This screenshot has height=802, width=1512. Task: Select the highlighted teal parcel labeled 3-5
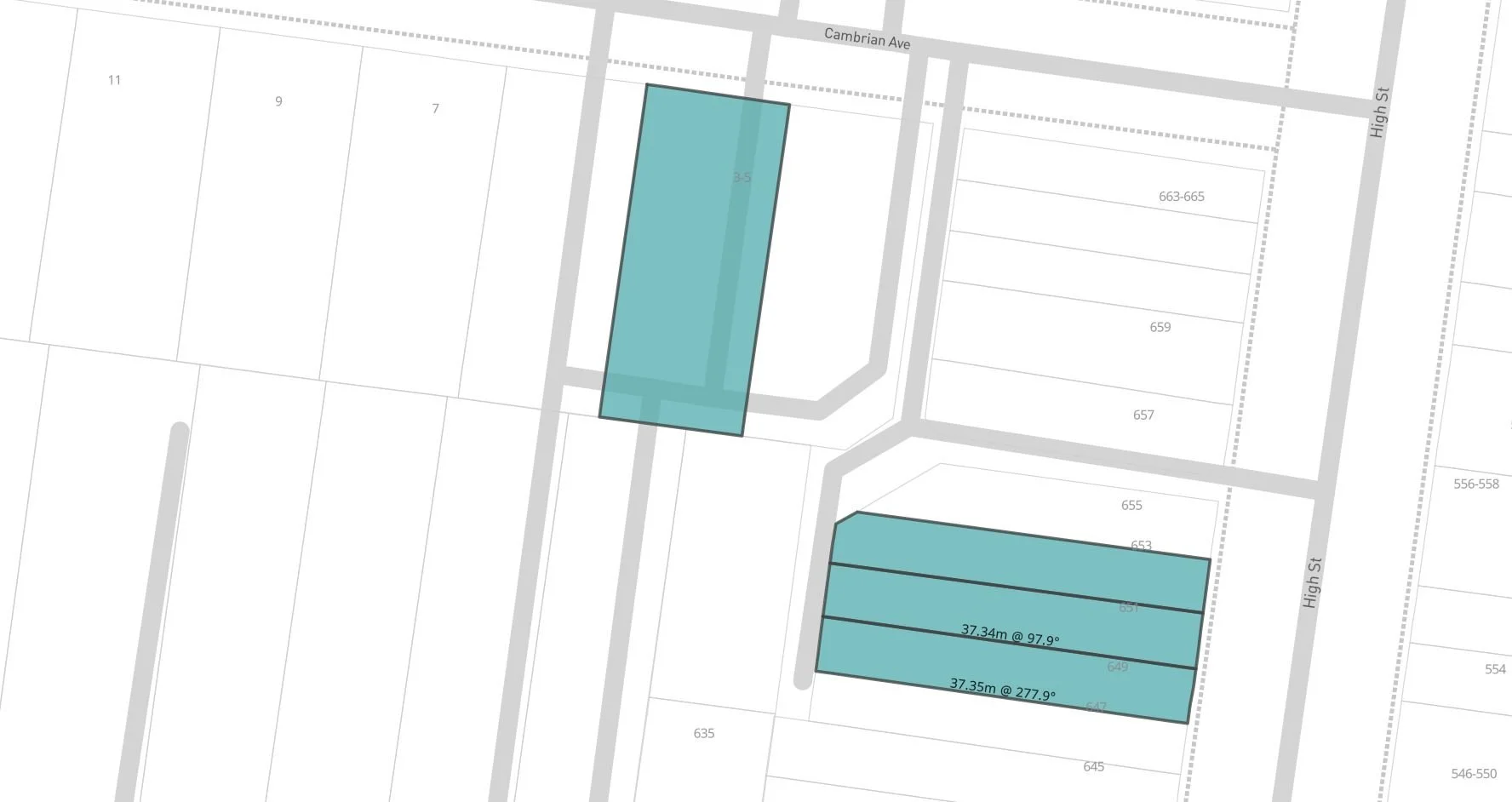click(694, 260)
